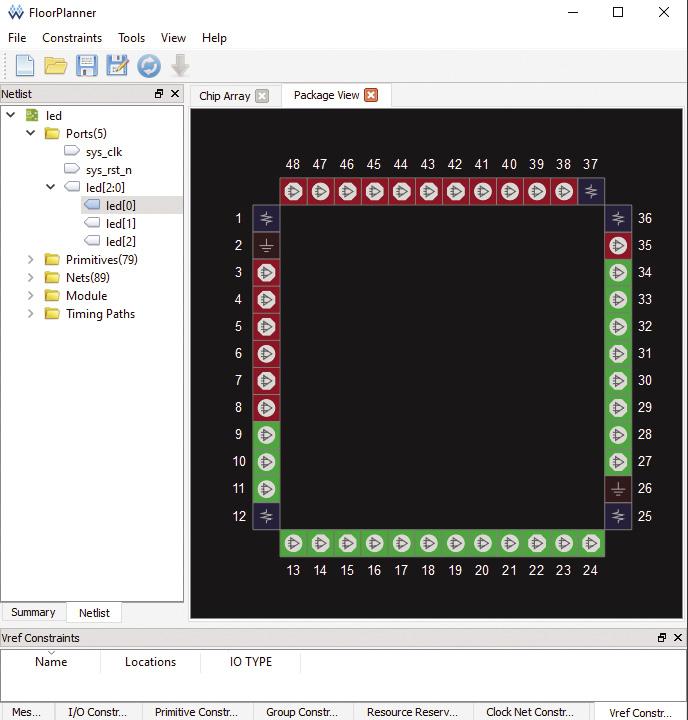Expand the Primitives(79) folder

coord(31,259)
